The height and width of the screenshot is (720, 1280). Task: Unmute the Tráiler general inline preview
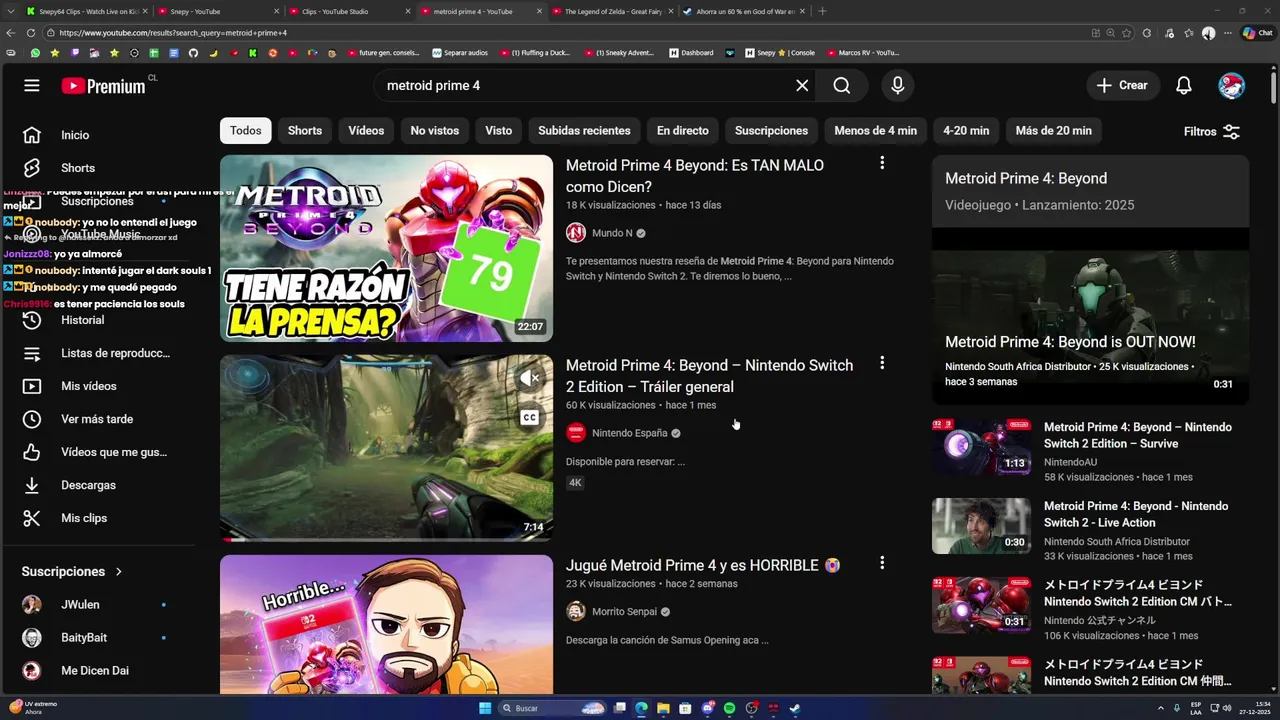coord(530,378)
